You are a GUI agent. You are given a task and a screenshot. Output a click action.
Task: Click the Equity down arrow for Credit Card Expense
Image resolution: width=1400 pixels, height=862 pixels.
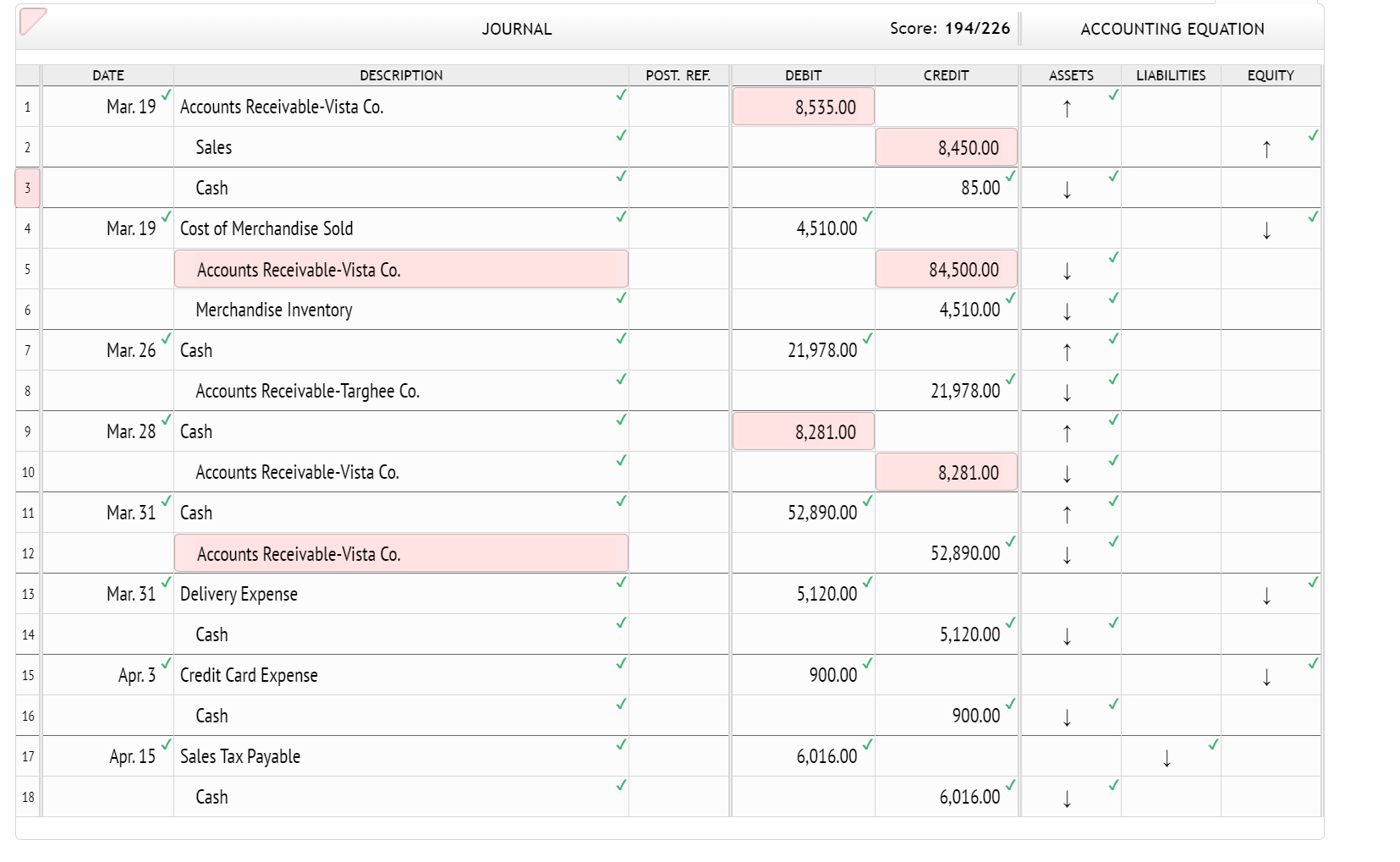[1266, 677]
